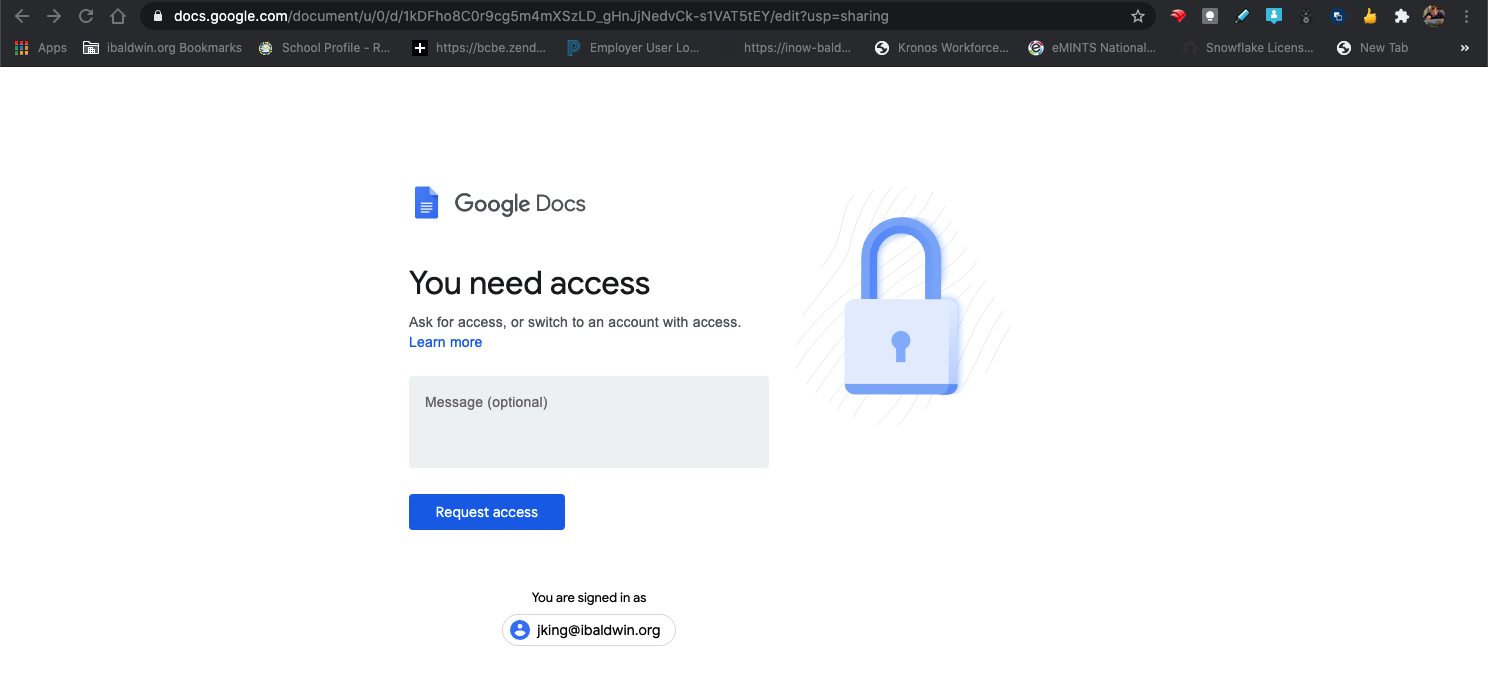Click the site padlock in address bar

click(x=157, y=16)
